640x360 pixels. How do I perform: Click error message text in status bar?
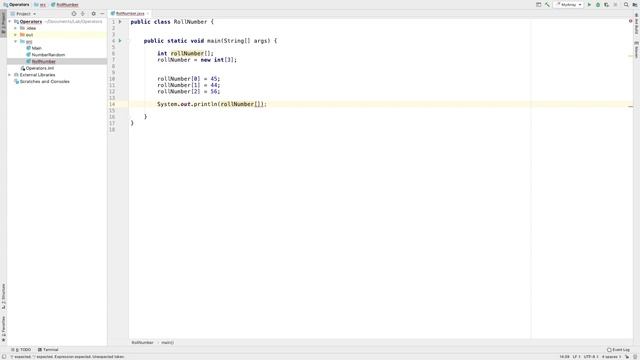[67, 356]
